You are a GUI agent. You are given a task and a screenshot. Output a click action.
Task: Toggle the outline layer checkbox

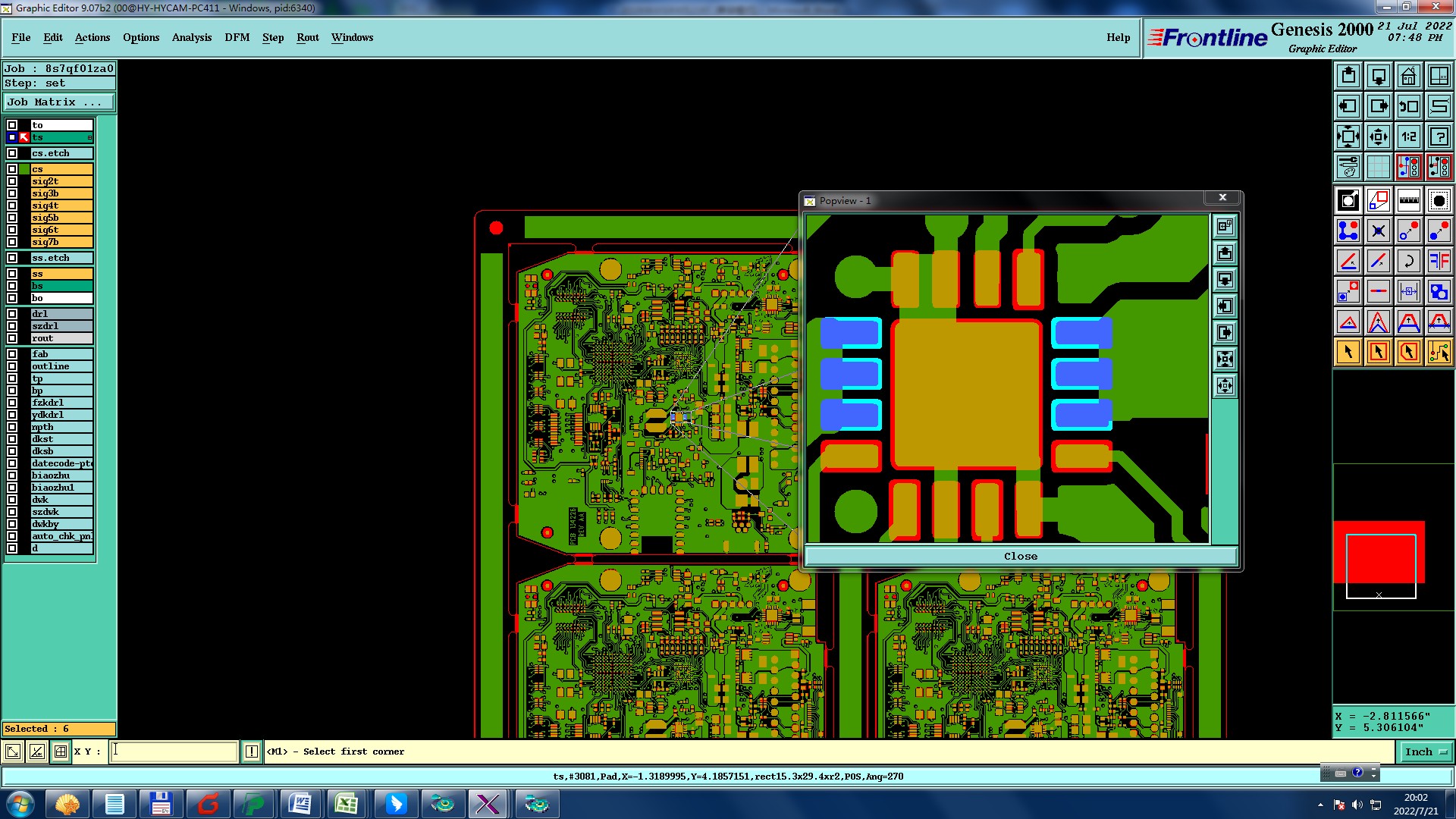coord(12,366)
